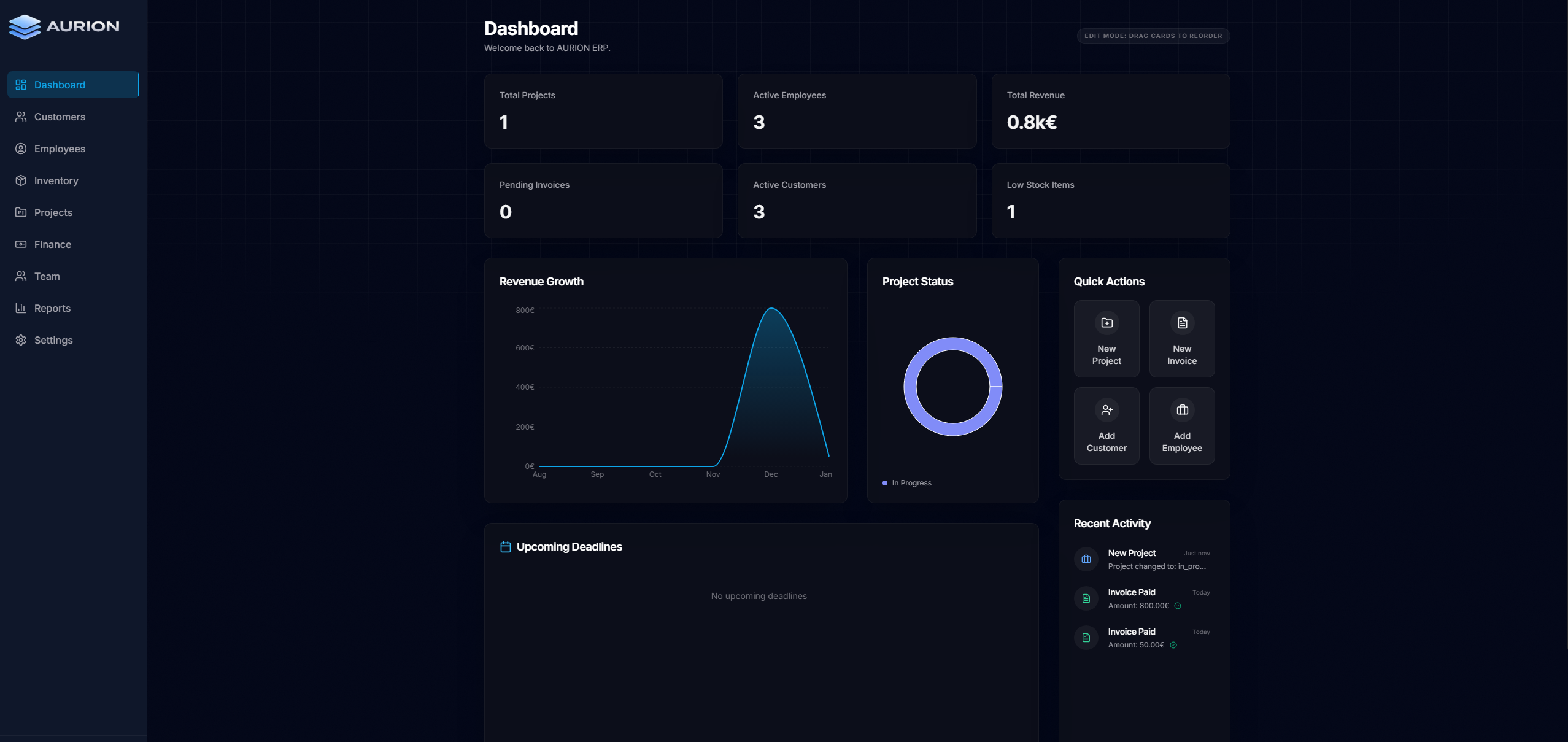The image size is (1568, 742).
Task: Click the New Project folder icon
Action: coord(1106,323)
